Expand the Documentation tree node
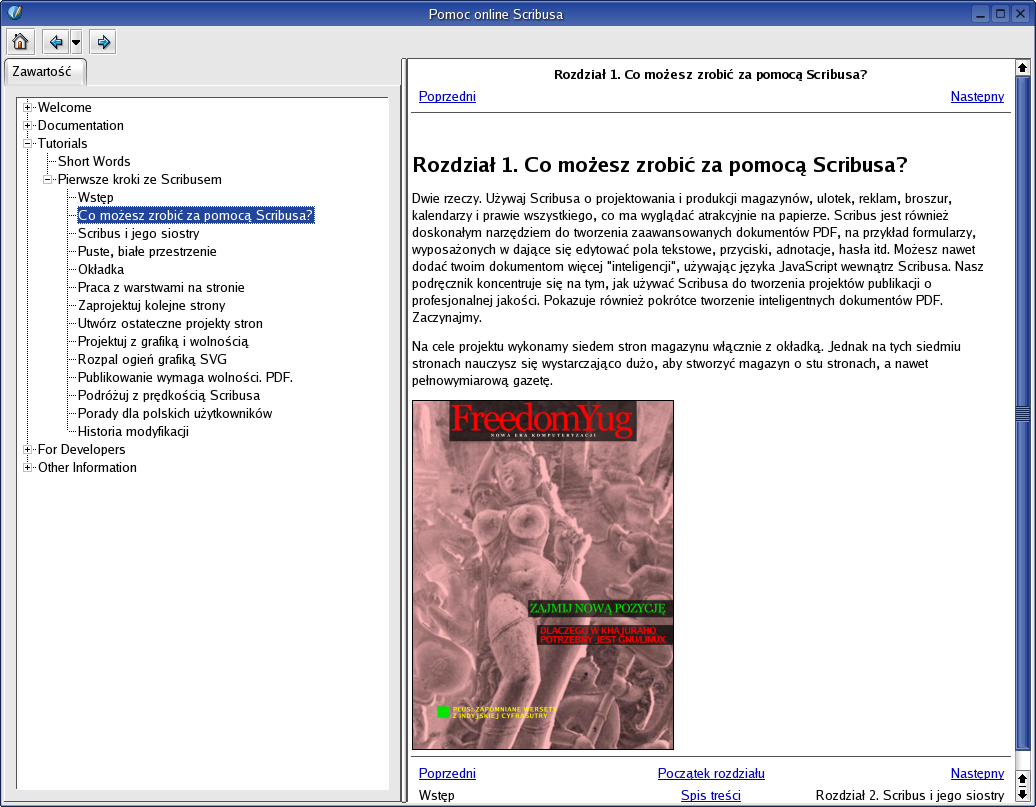Screen dimensions: 1036x807 point(28,126)
